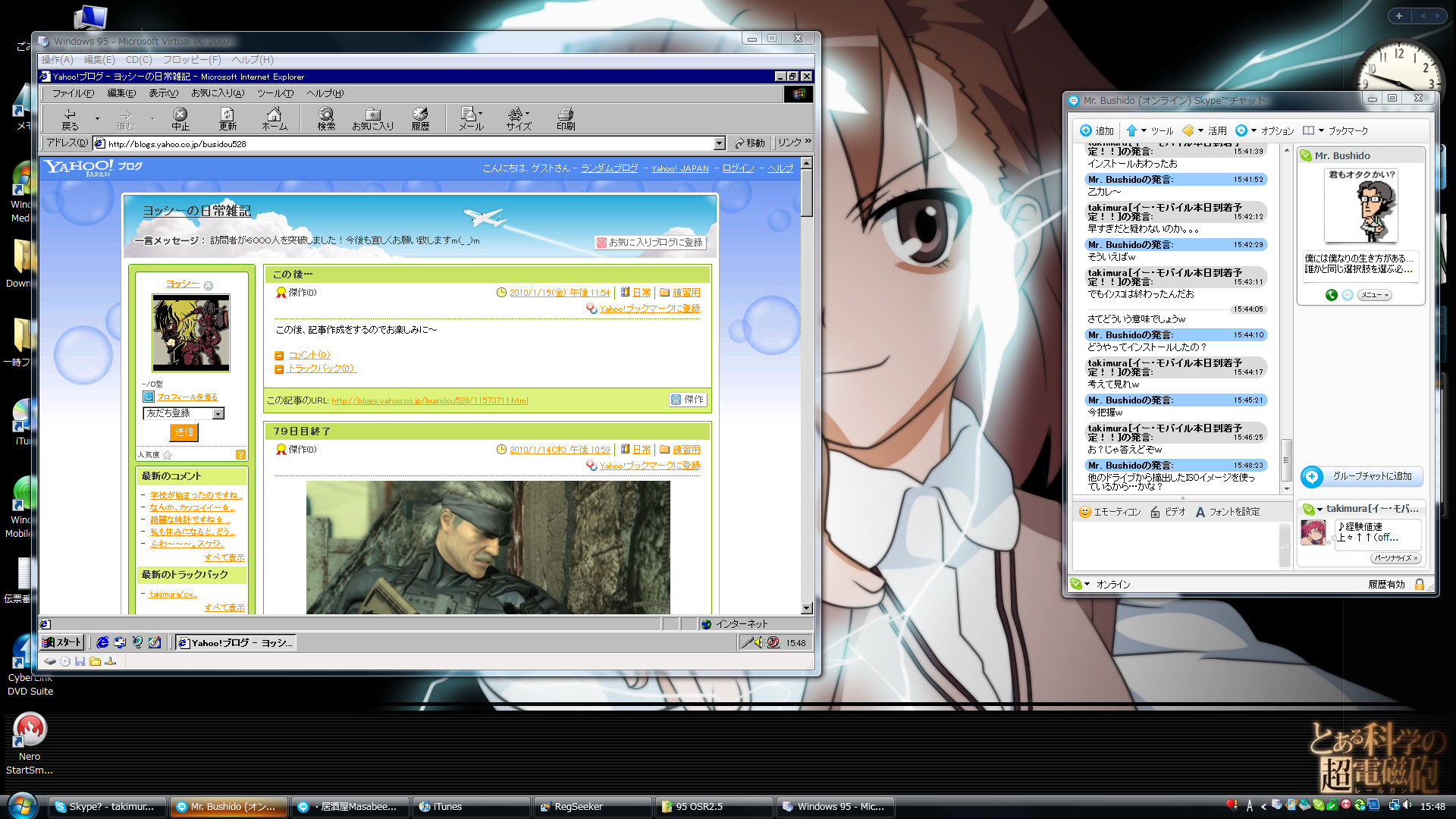Open the フロッピー(F) menu in Virtual PC

point(192,60)
